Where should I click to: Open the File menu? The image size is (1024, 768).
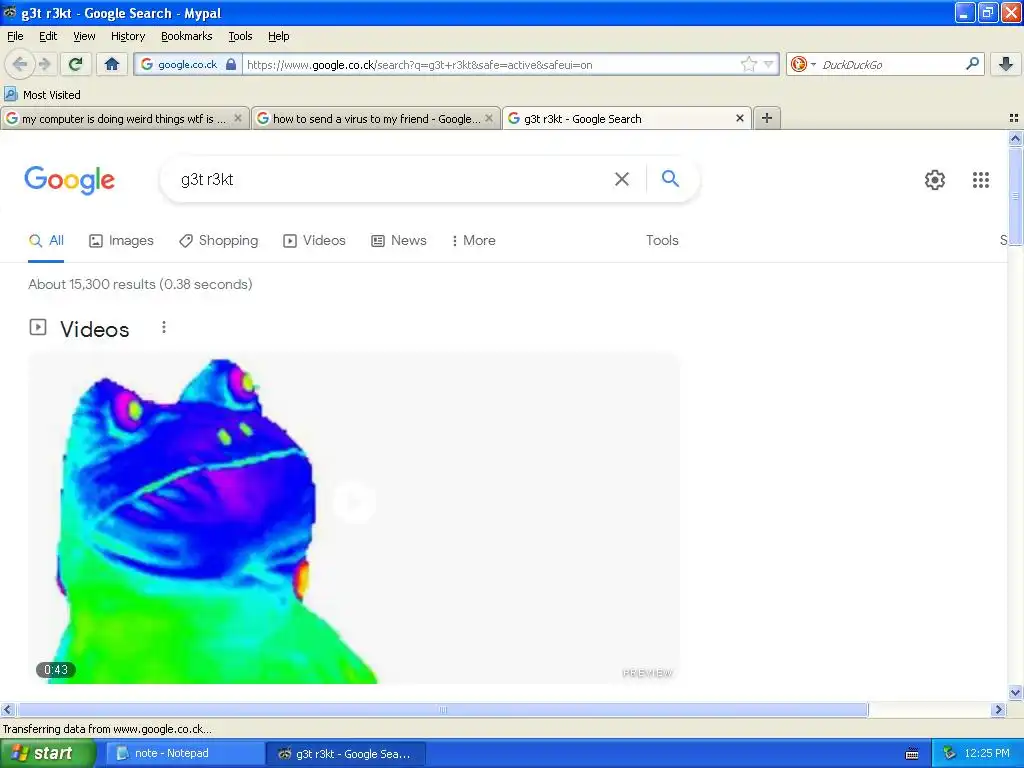(x=15, y=36)
